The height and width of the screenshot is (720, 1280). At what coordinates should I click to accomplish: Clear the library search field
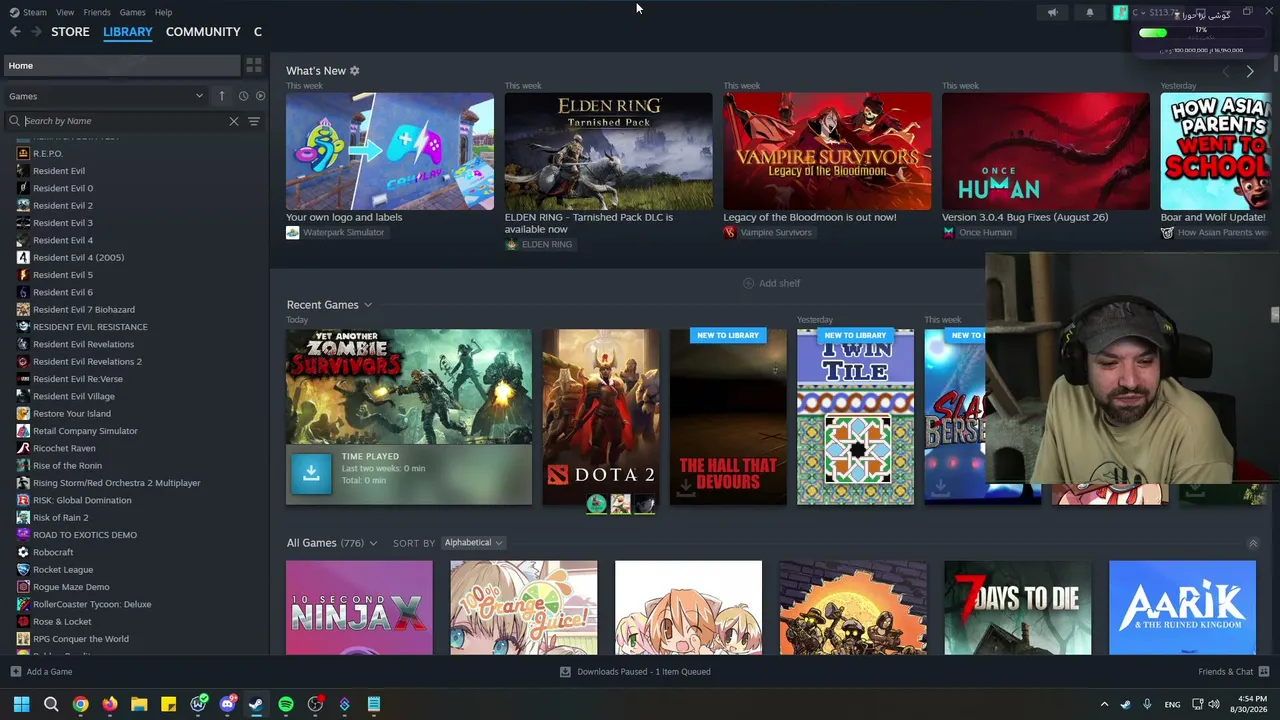(x=234, y=121)
